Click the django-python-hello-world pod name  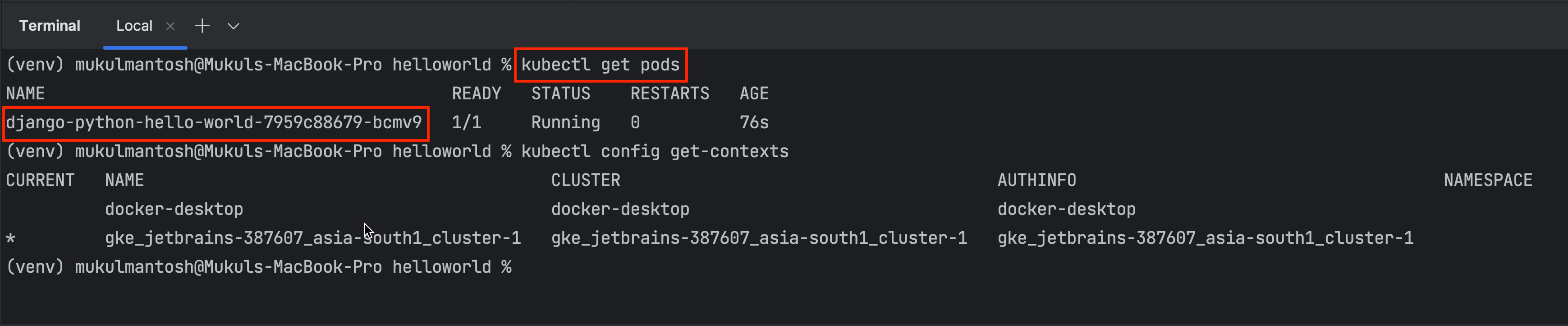(x=214, y=122)
